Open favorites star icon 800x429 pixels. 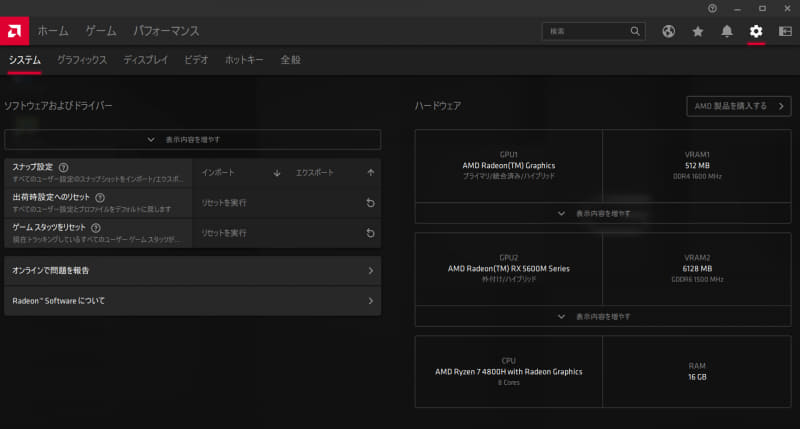coord(697,31)
